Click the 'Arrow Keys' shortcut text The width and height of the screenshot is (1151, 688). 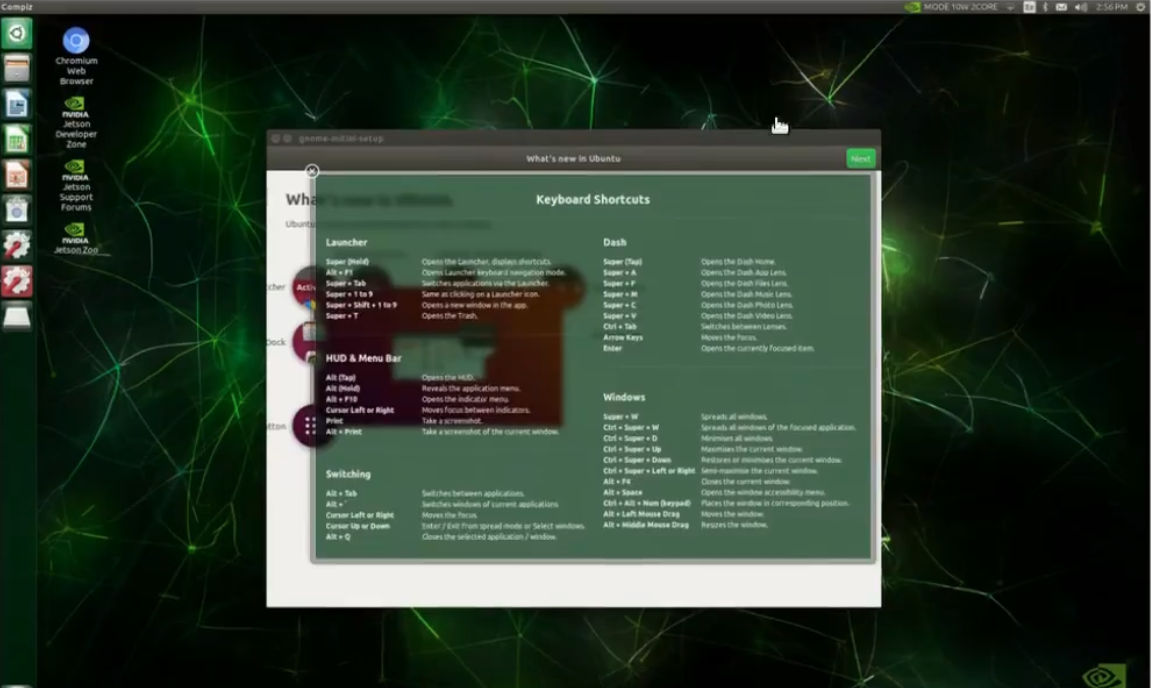(622, 338)
